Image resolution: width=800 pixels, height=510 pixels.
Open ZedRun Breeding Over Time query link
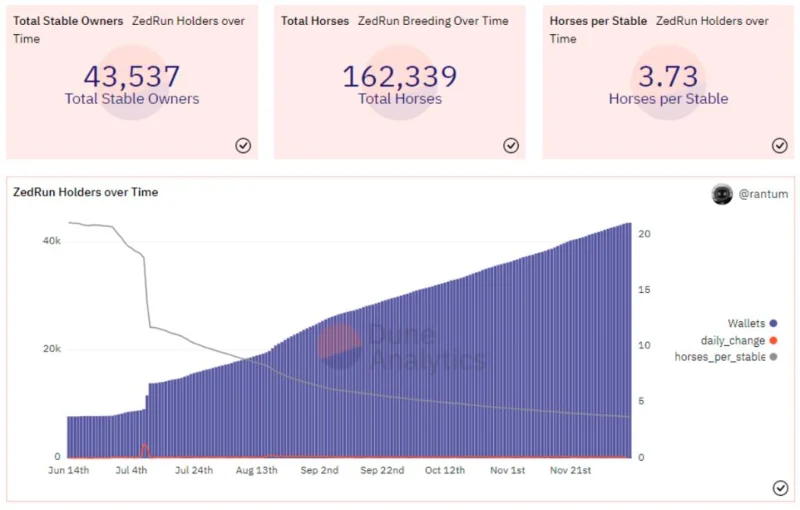(433, 21)
